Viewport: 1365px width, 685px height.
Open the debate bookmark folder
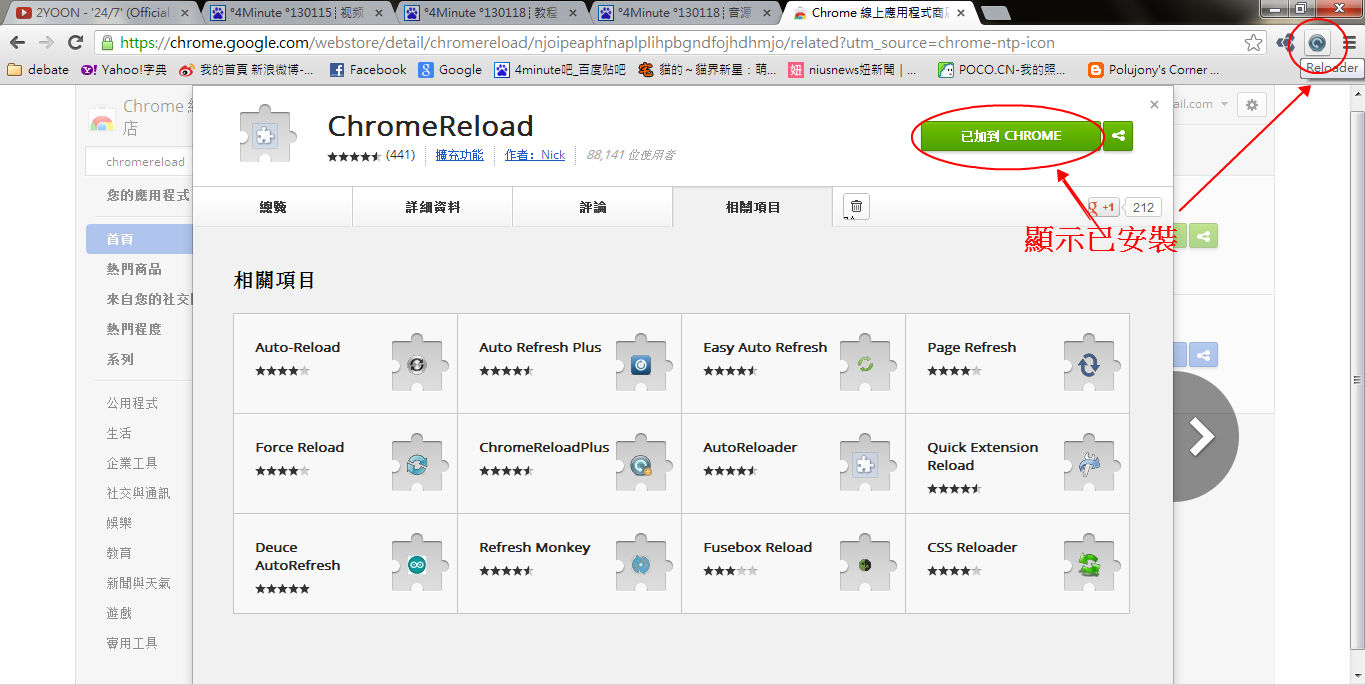coord(38,70)
